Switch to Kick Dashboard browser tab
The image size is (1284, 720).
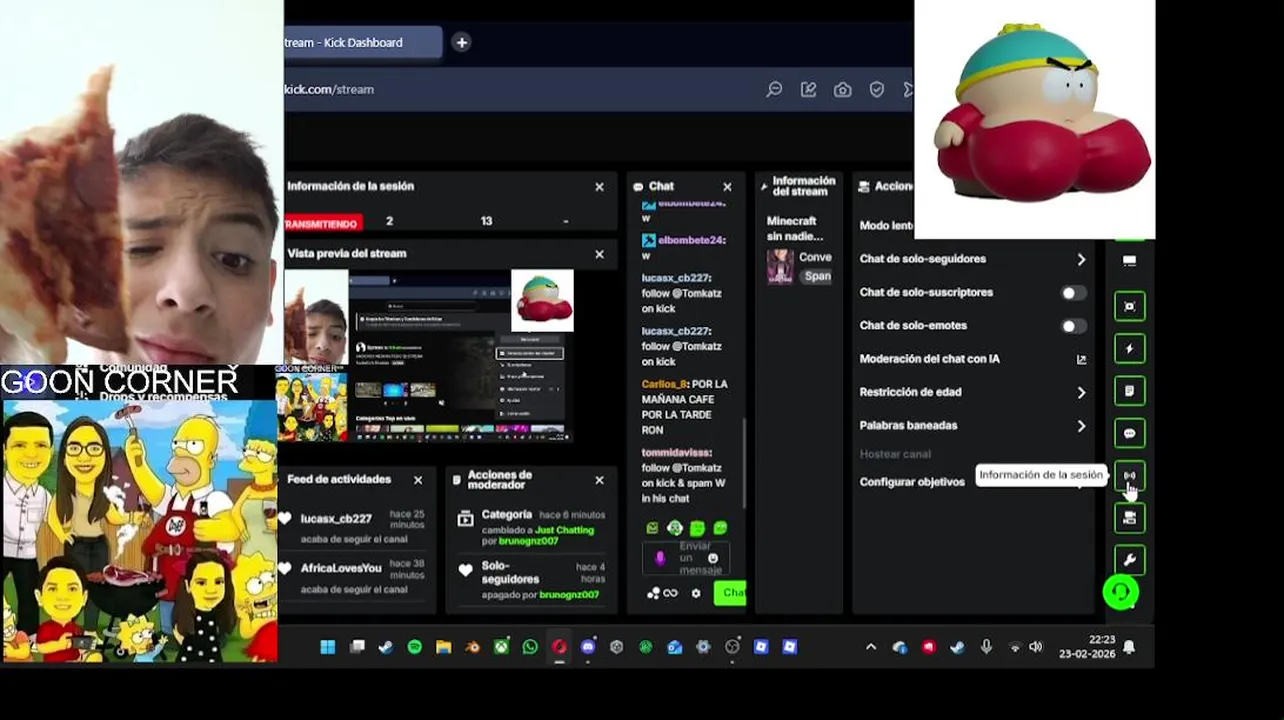point(362,42)
